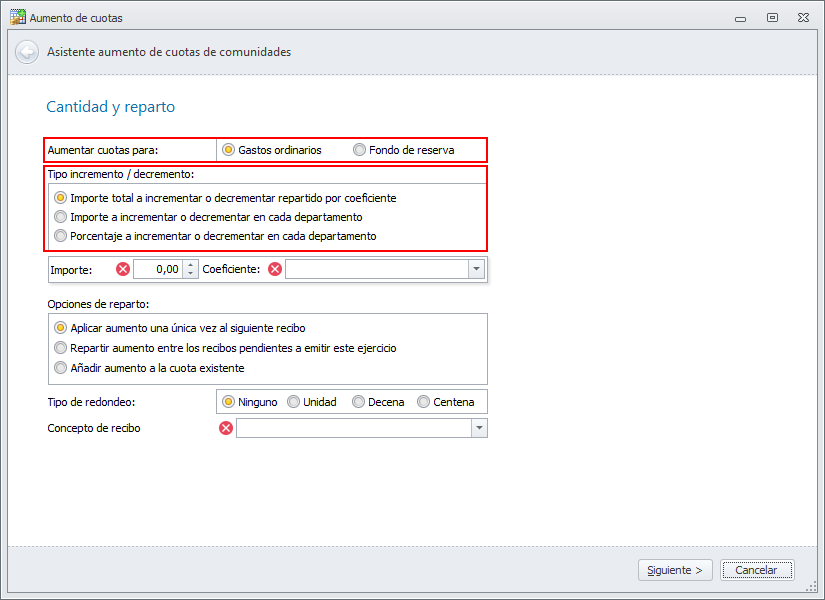The height and width of the screenshot is (600, 825).
Task: Click the 'Opciones de reparto:' label
Action: click(98, 304)
